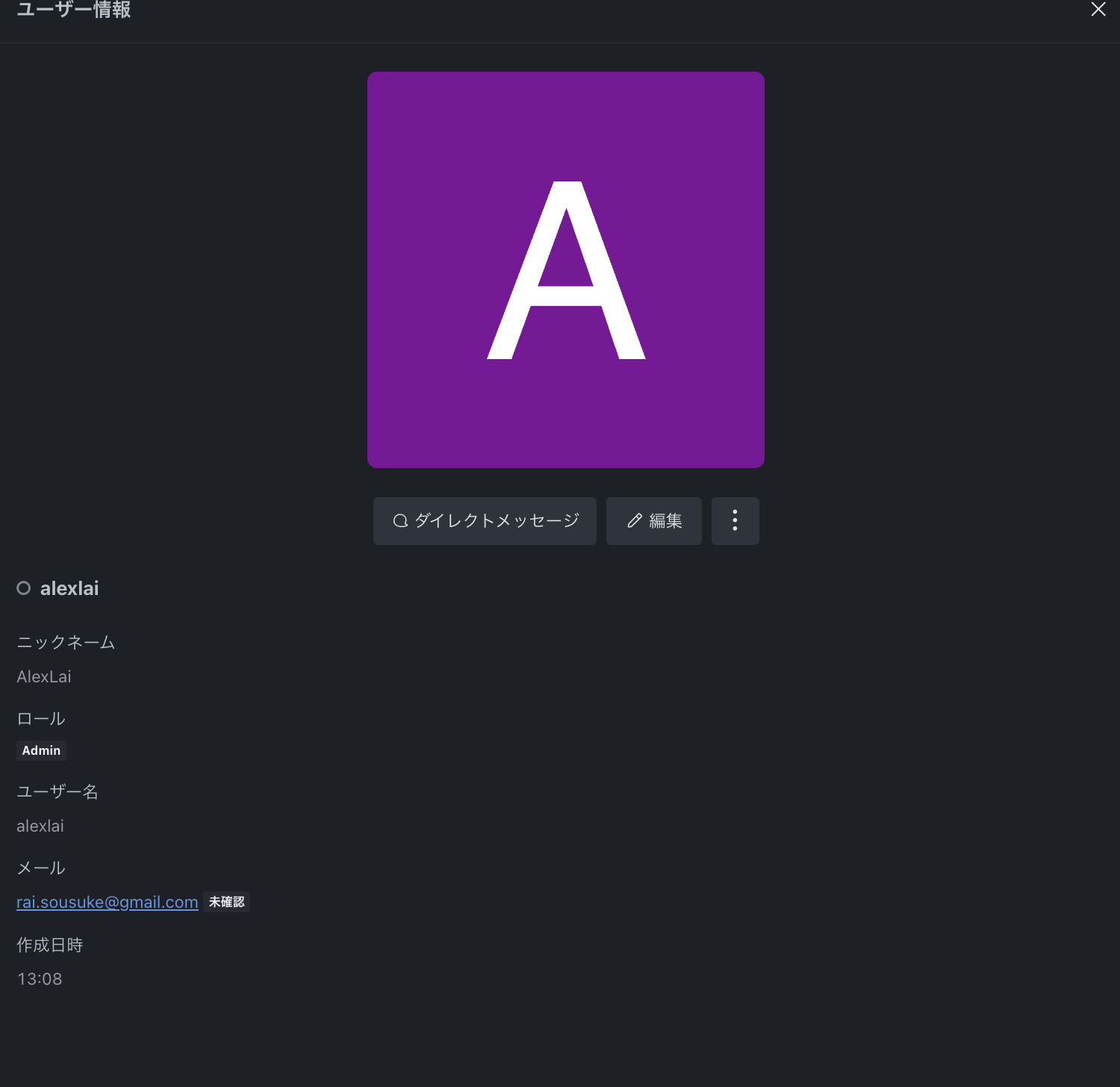Screen dimensions: 1120x1087
Task: Select the creation time 13:08
Action: point(40,979)
